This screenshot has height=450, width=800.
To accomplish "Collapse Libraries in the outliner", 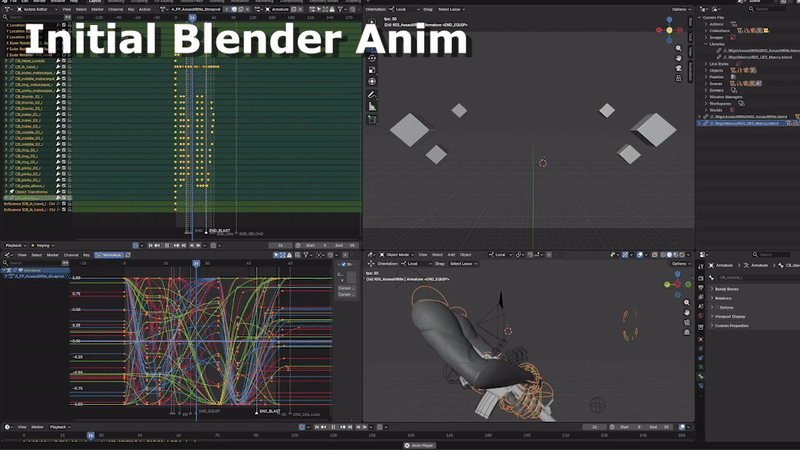I will (x=706, y=44).
